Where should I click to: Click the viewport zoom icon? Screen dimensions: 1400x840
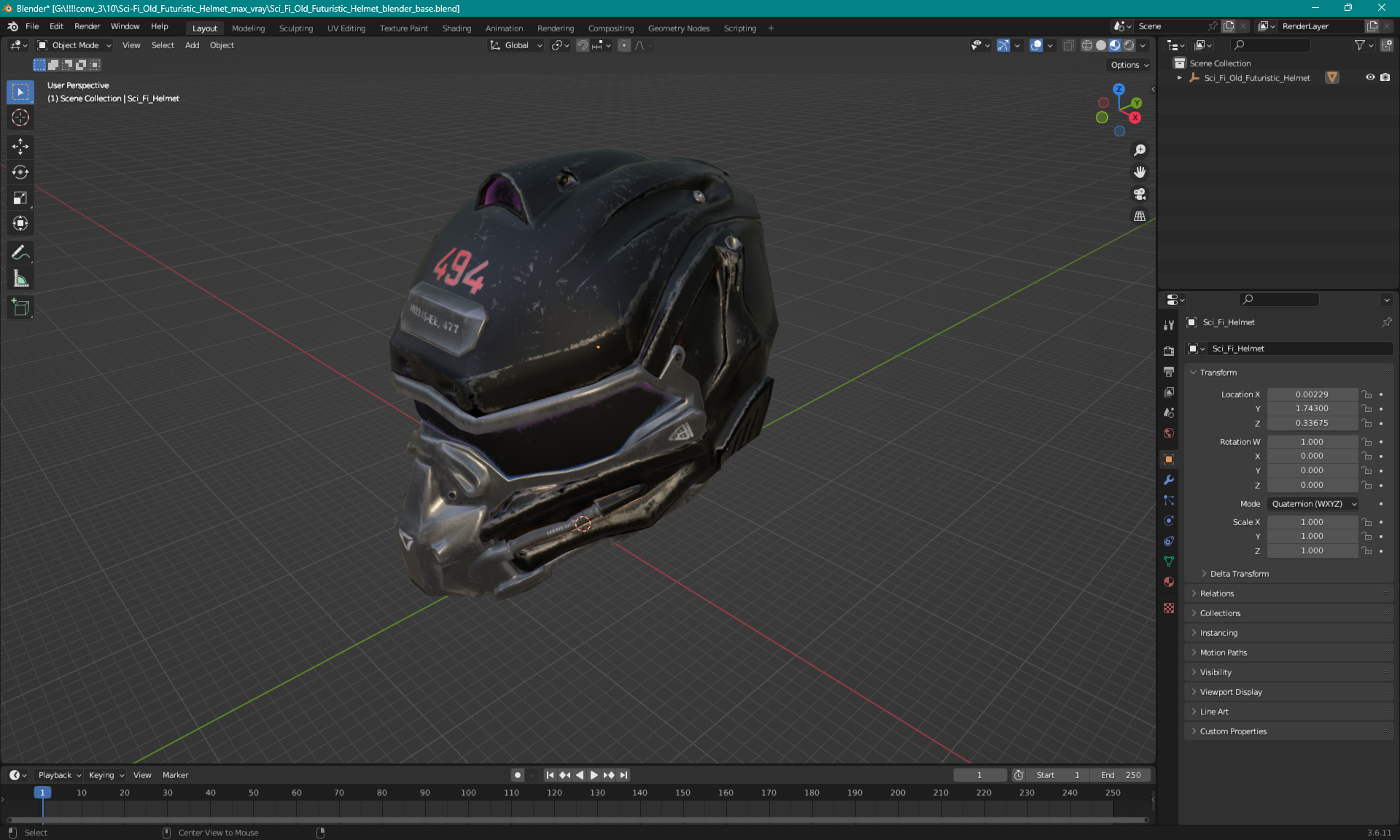(x=1140, y=150)
